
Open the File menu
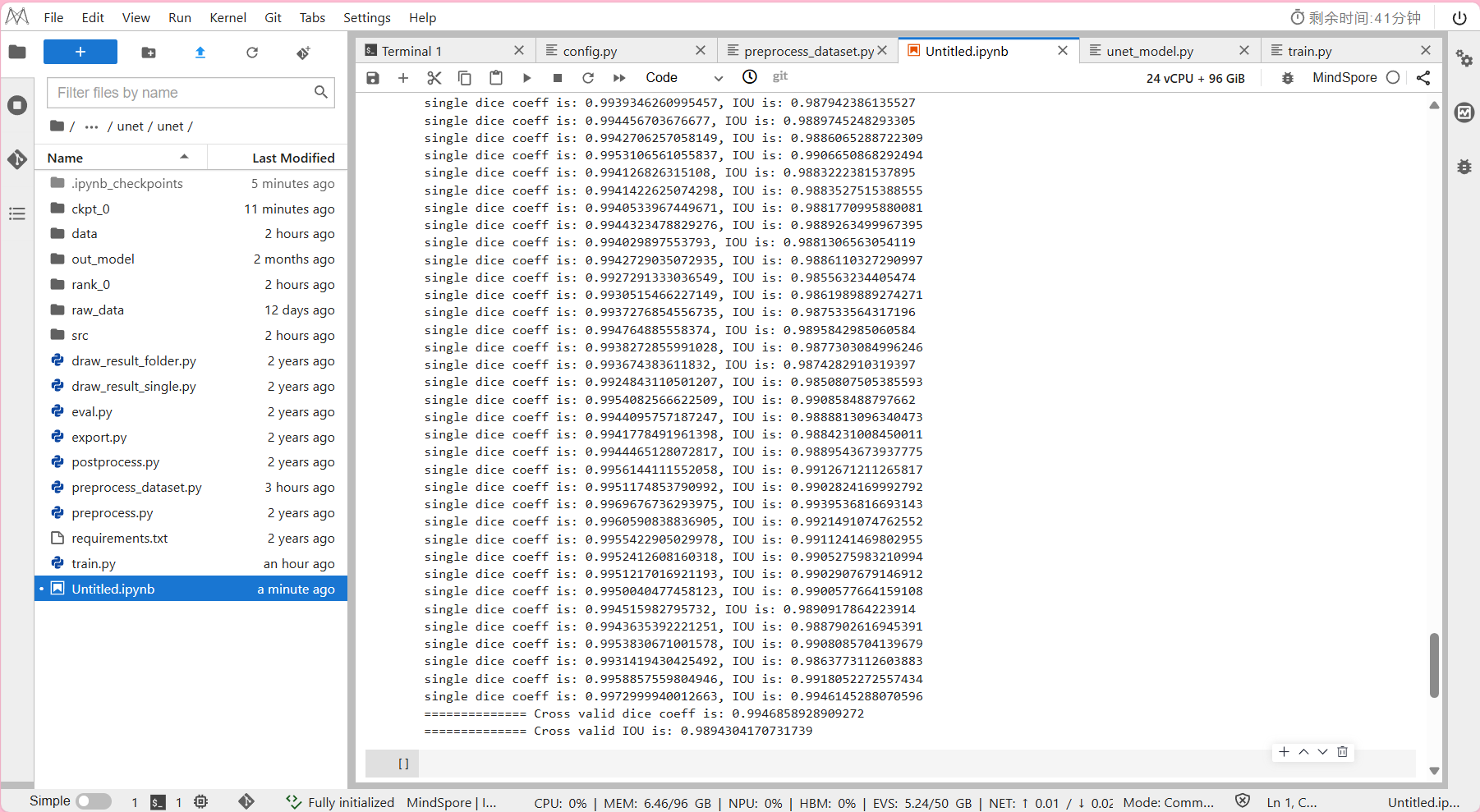click(53, 17)
